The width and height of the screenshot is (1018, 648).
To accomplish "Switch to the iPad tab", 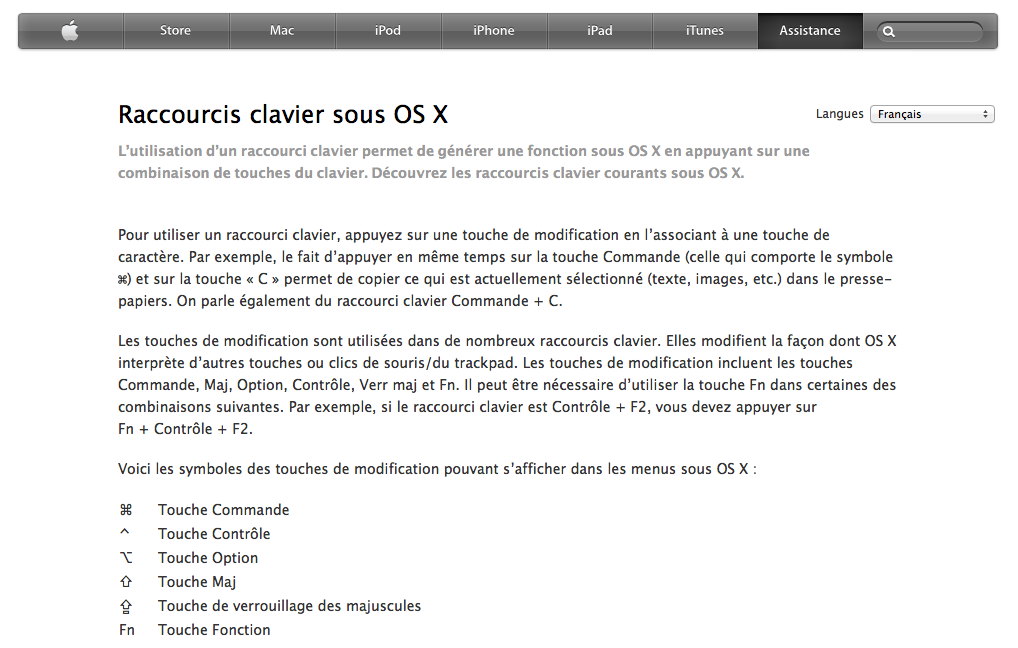I will (x=599, y=31).
